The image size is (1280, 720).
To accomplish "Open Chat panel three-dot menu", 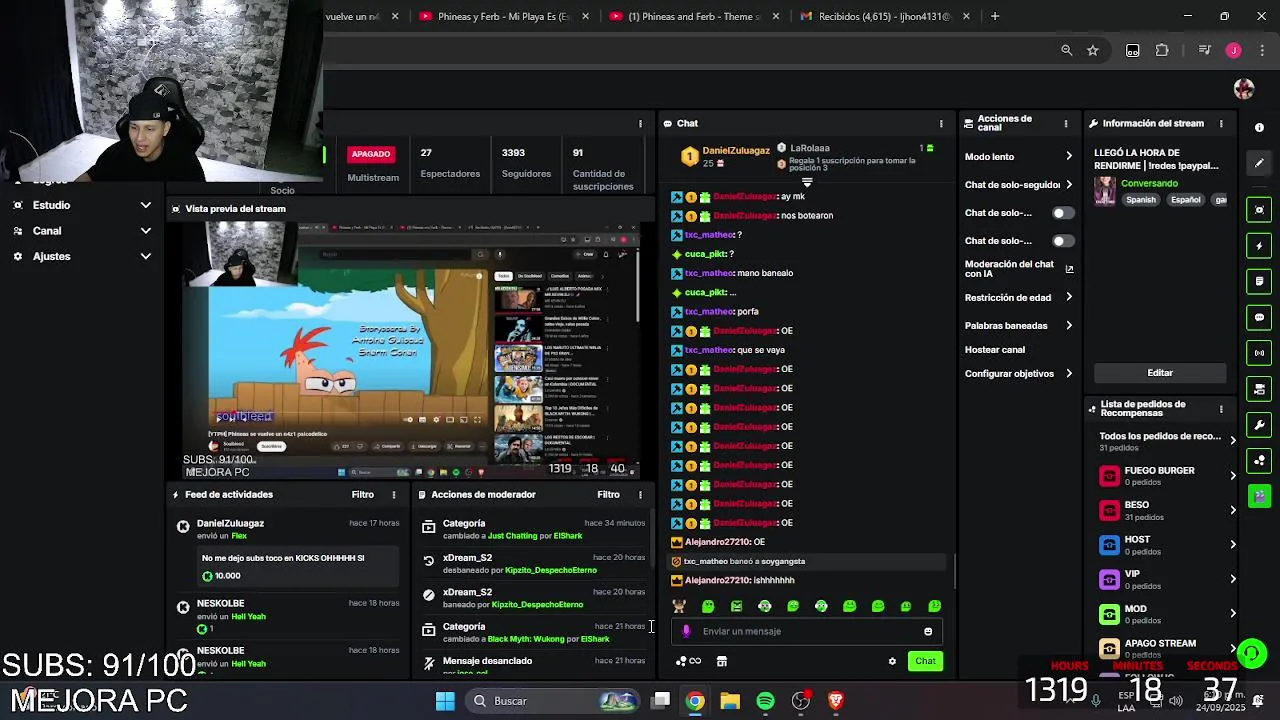I will [x=940, y=124].
